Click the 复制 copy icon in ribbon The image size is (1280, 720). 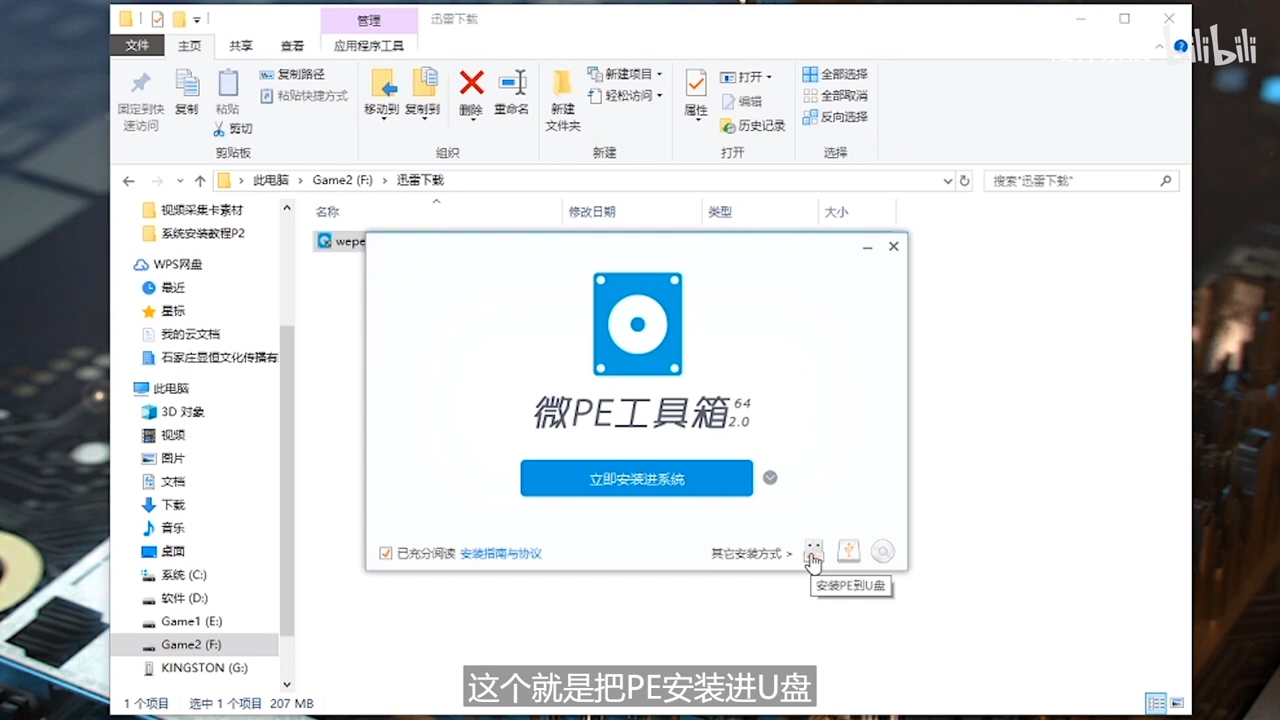point(186,83)
